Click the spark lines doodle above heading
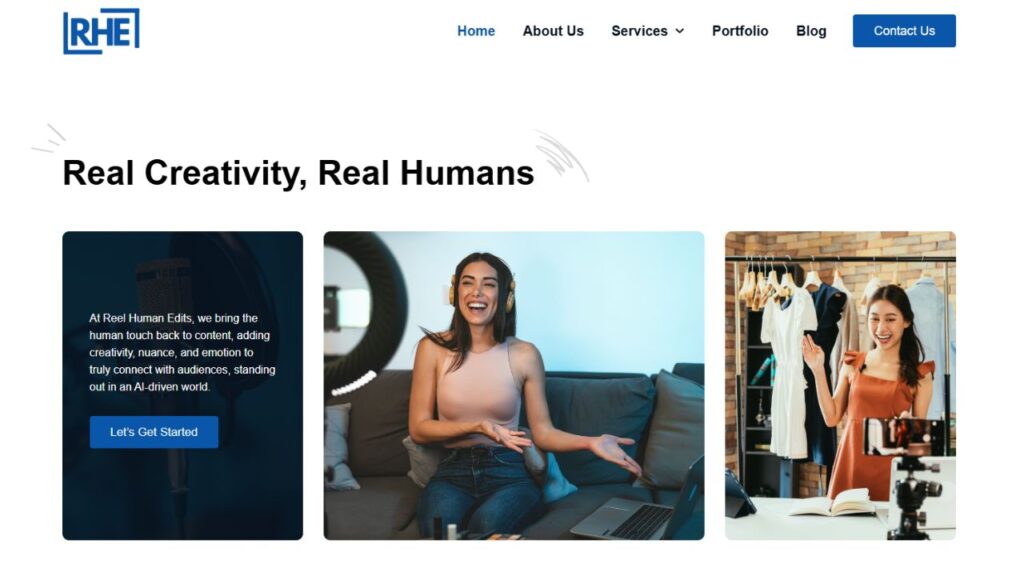1024x576 pixels. pos(49,138)
